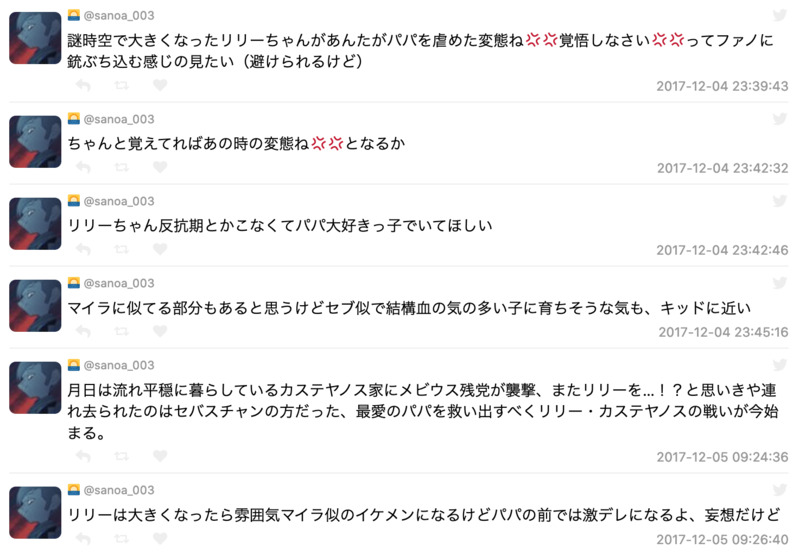Image resolution: width=799 pixels, height=555 pixels.
Task: Reply to the 月日は流れ tweet
Action: (x=84, y=457)
